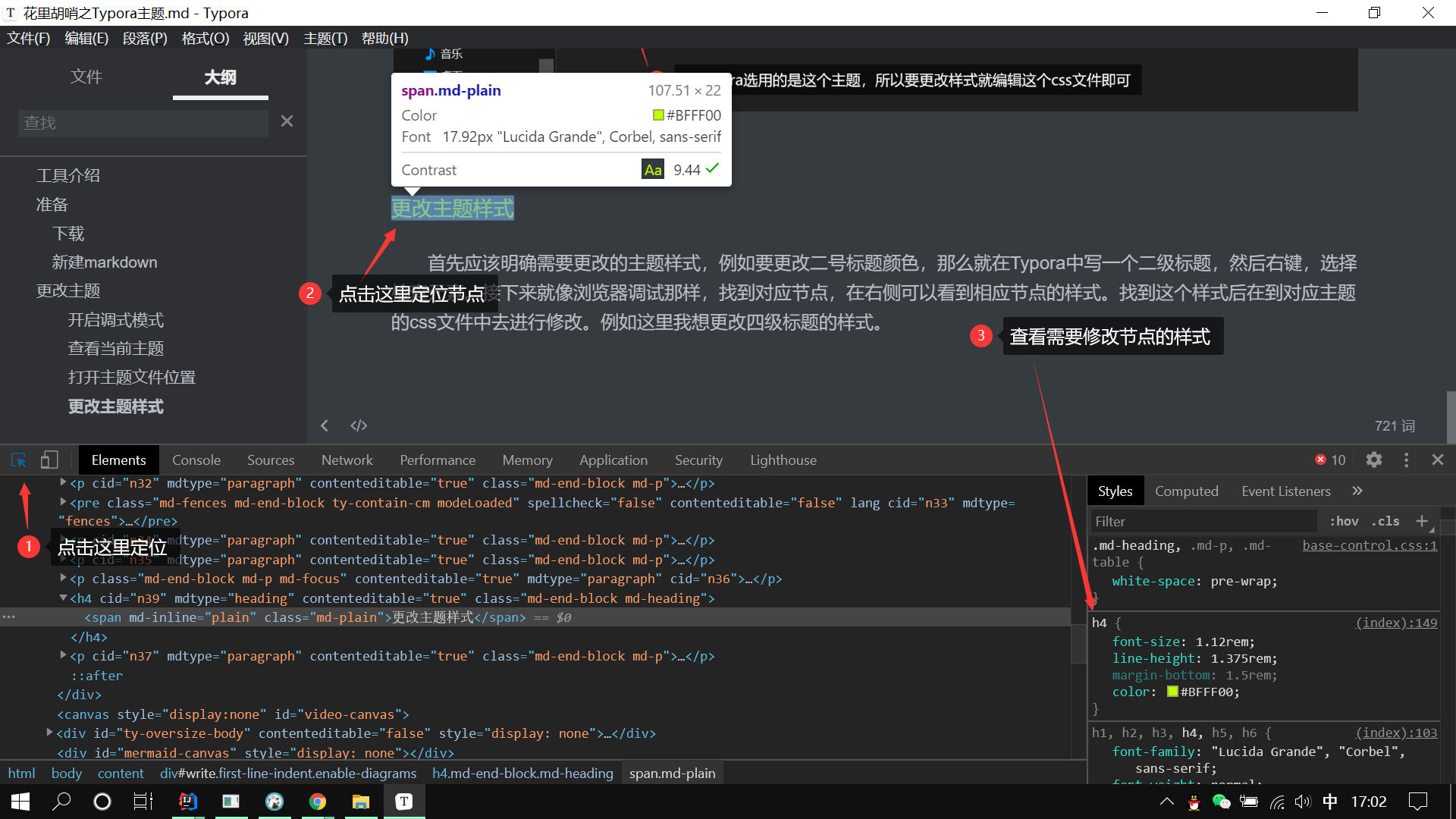
Task: Open the 主题(T) menu
Action: coord(325,38)
